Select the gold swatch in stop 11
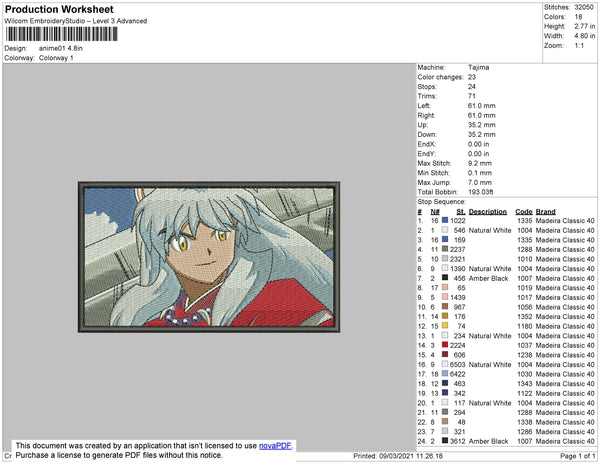 pos(445,316)
